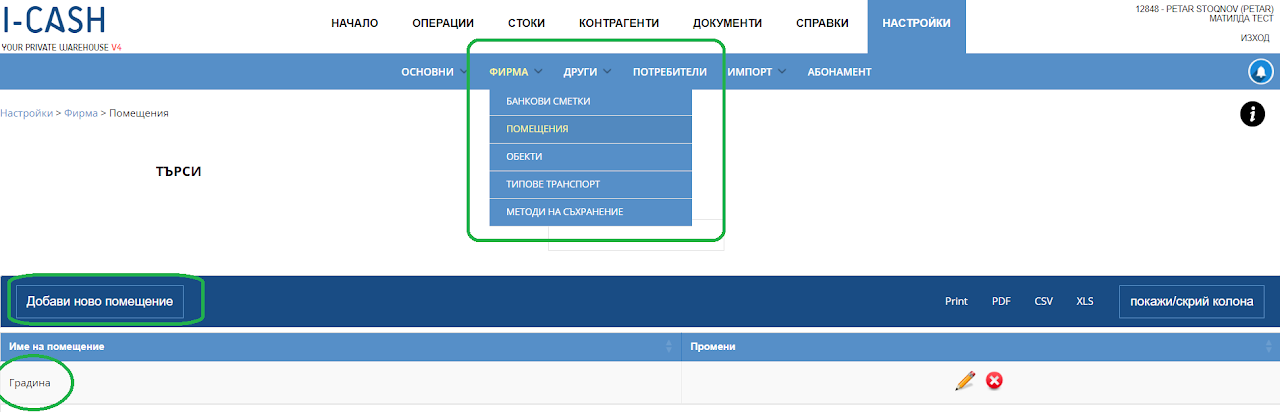The height and width of the screenshot is (412, 1280).
Task: Open the black info icon
Action: tap(1252, 114)
